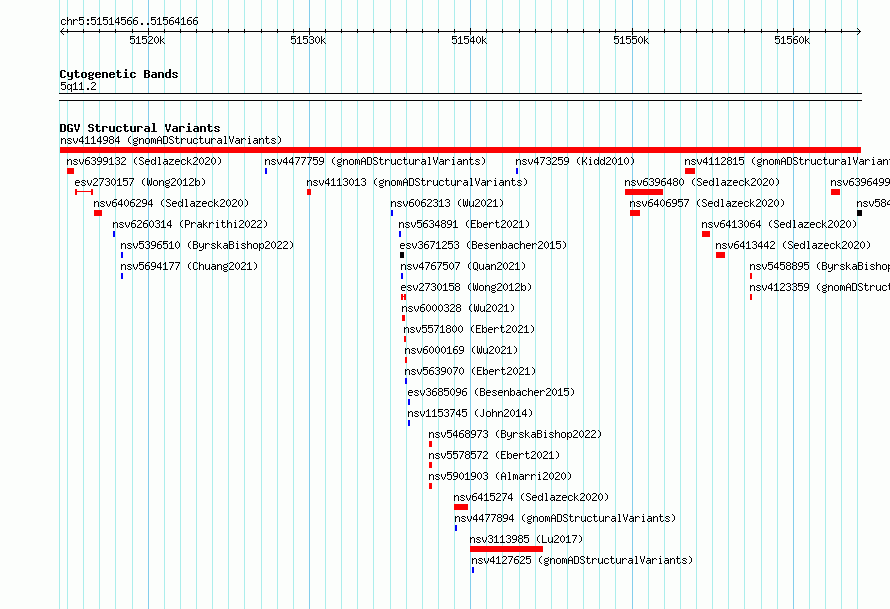Click the 51530k ruler label
Screen dimensions: 890x609
308,40
